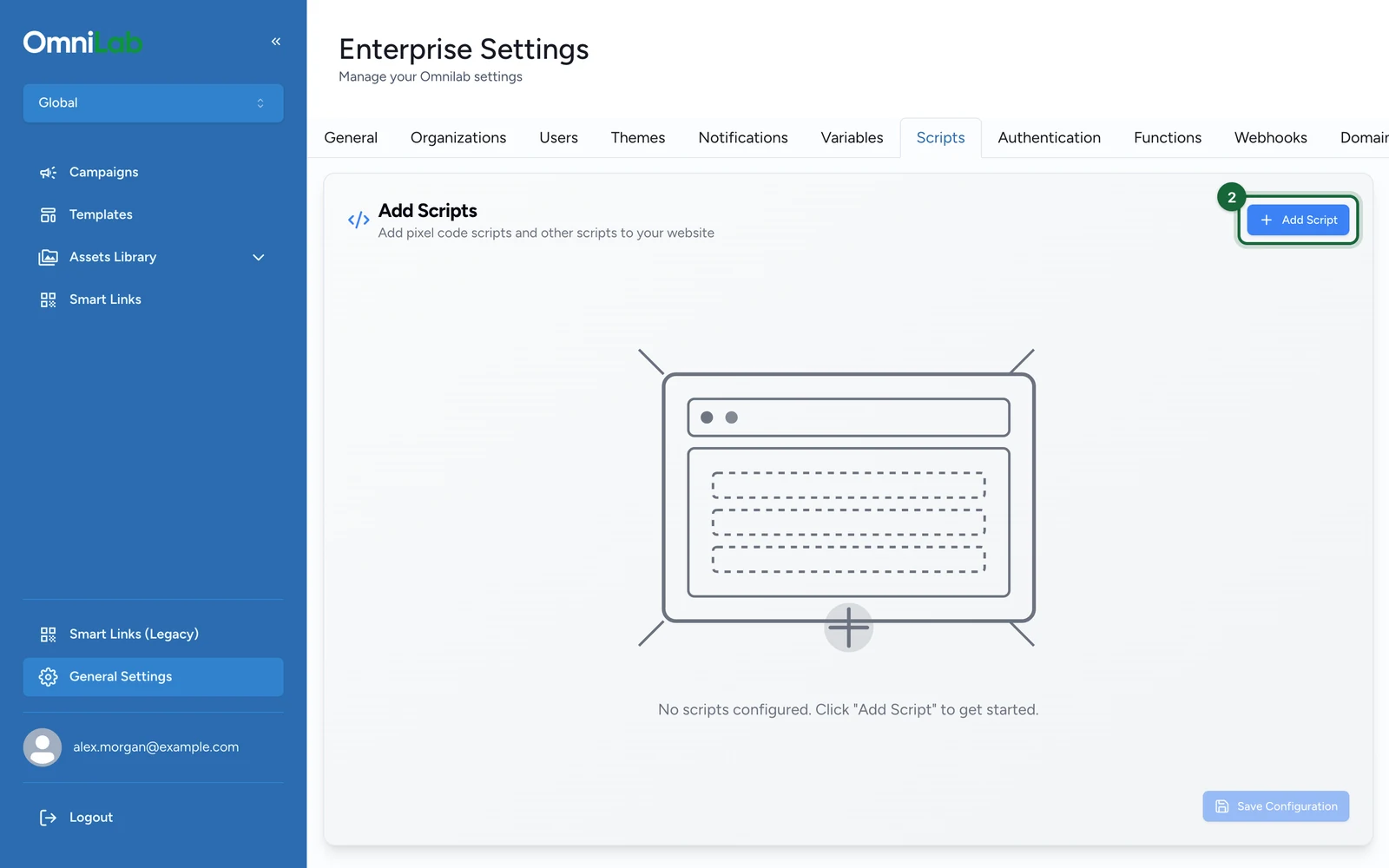Screen dimensions: 1389x868
Task: Click the Templates layout icon
Action: (48, 215)
